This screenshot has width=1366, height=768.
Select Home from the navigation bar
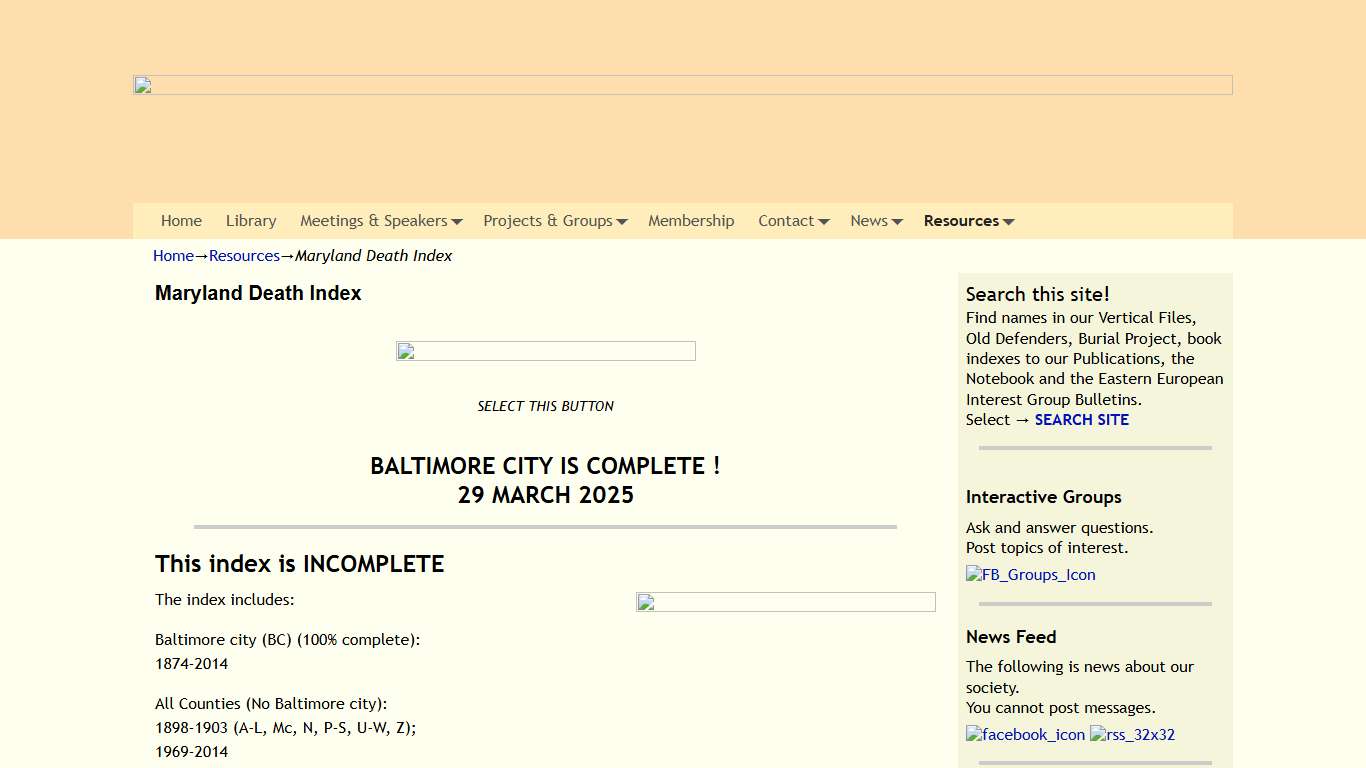coord(181,220)
